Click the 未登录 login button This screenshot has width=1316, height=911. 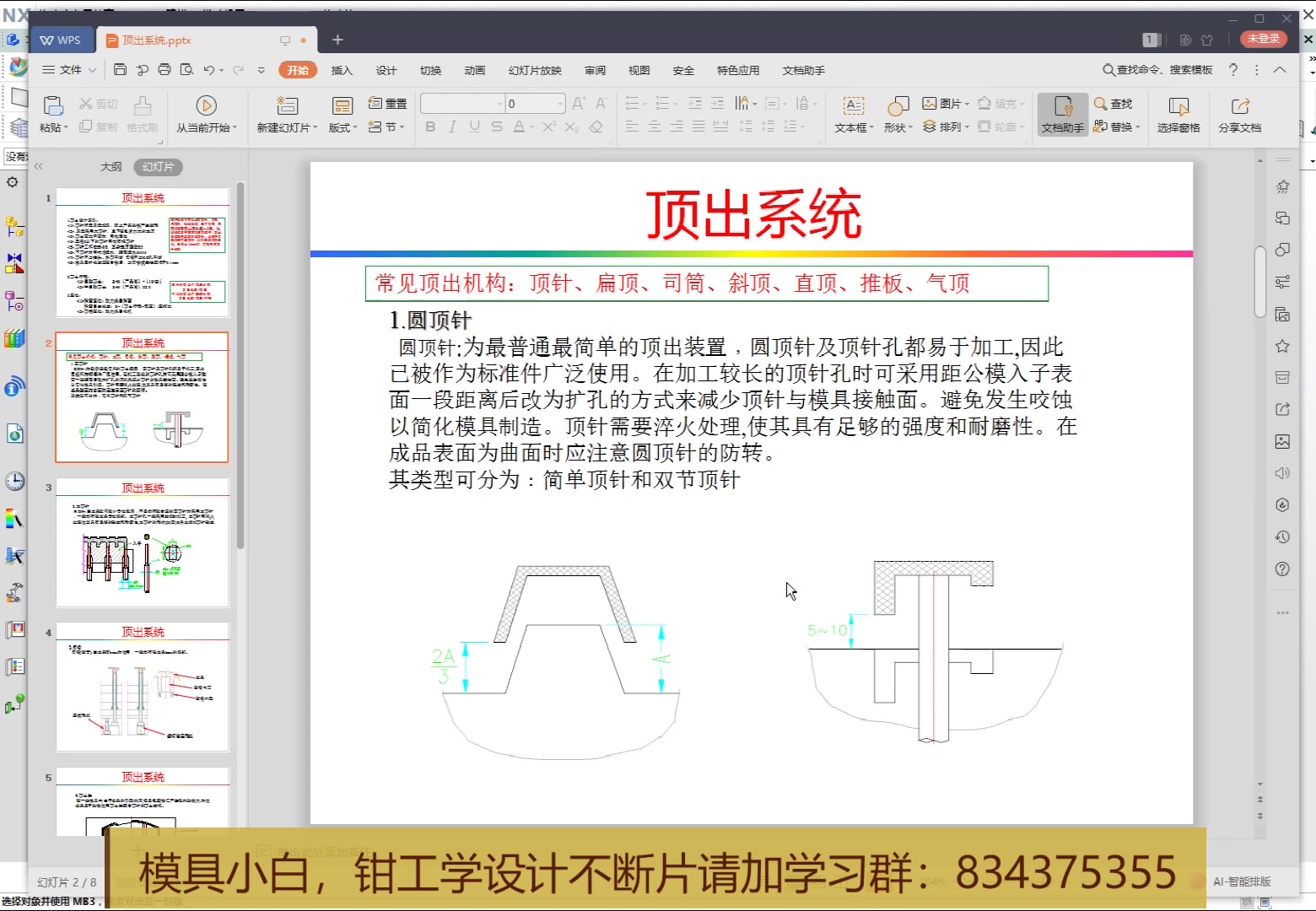click(1264, 39)
